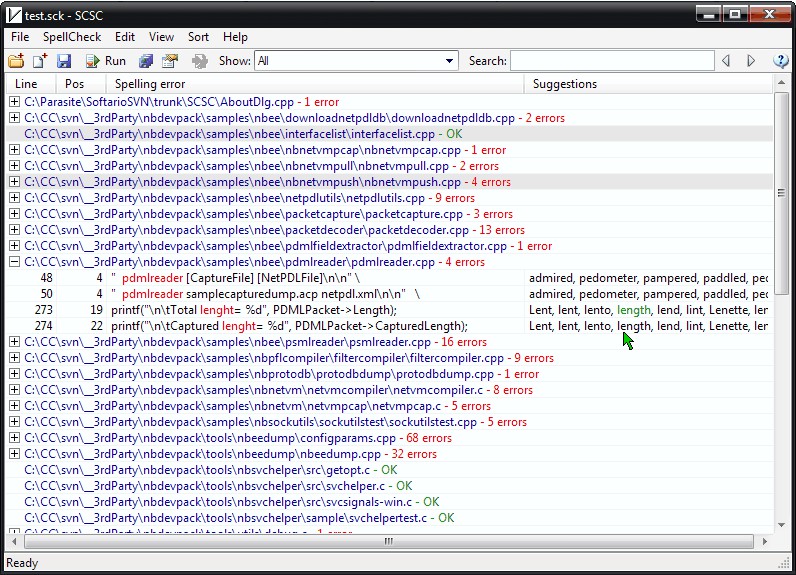Click the Spelling error column header
The width and height of the screenshot is (796, 575).
point(315,84)
